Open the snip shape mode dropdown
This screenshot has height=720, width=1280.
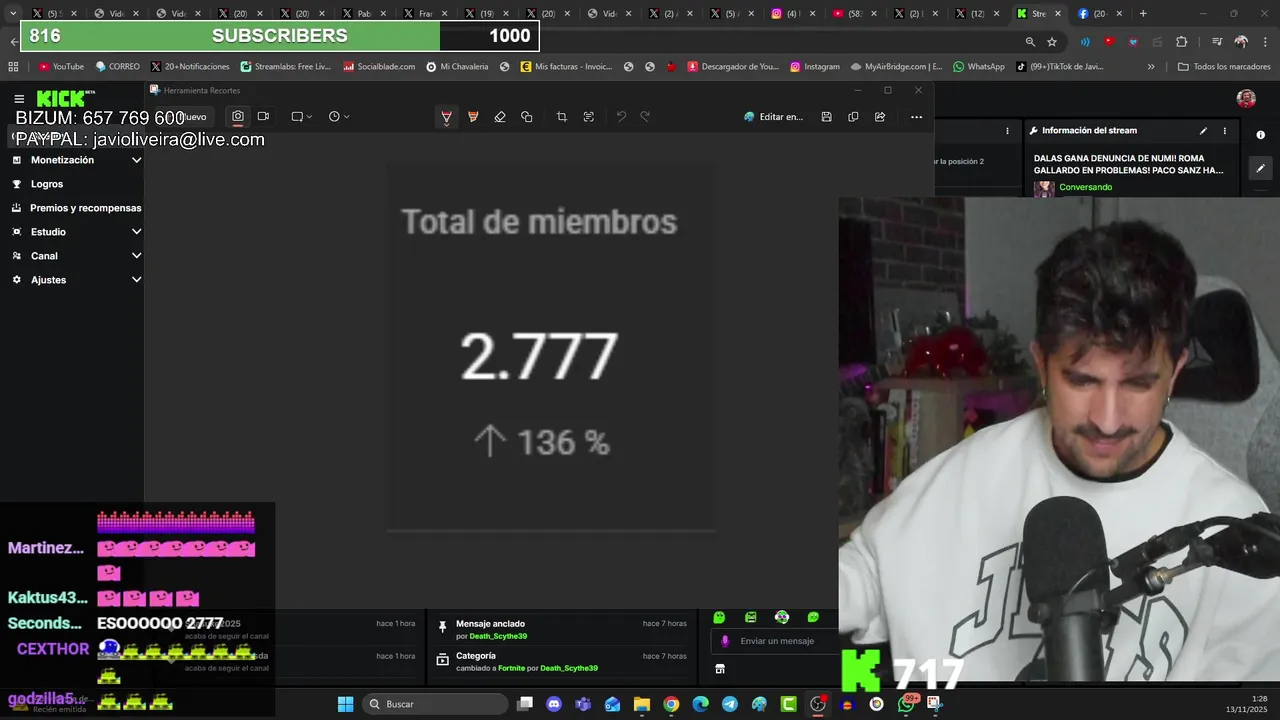(301, 116)
